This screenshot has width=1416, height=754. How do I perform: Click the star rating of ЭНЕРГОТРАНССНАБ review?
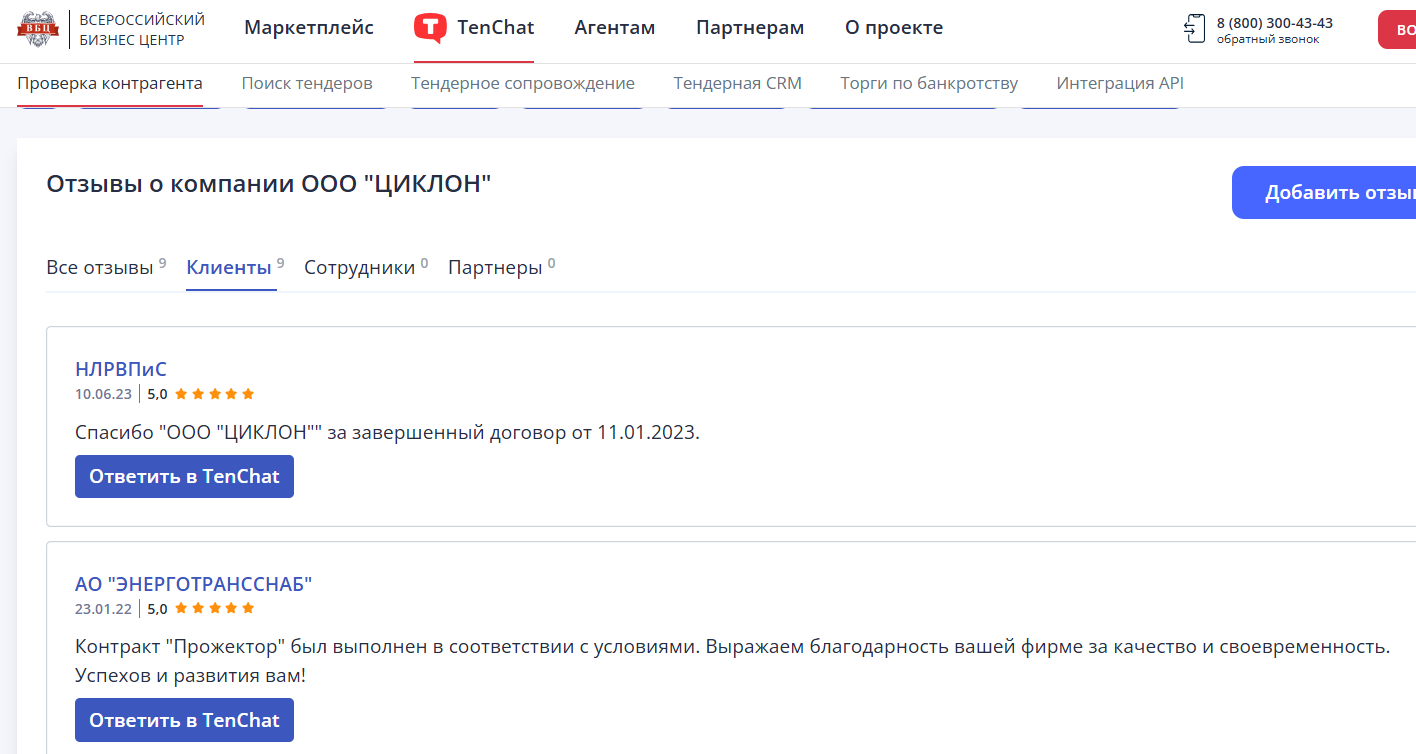click(214, 608)
